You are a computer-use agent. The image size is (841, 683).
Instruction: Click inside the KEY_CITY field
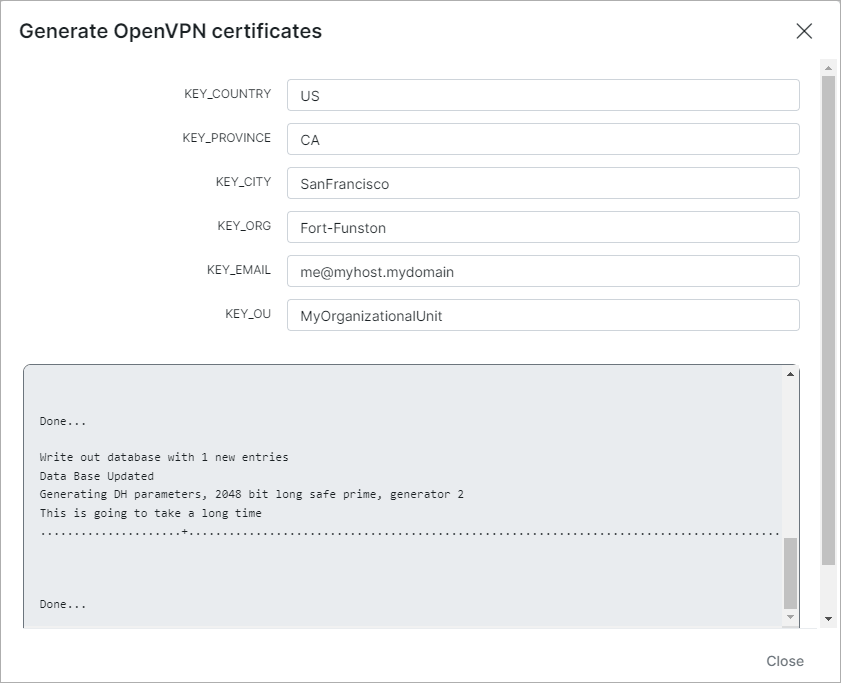click(x=543, y=183)
